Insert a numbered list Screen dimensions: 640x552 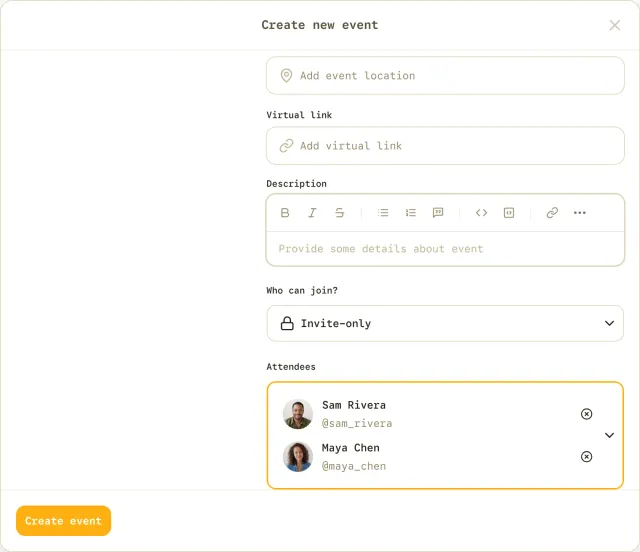click(x=411, y=213)
